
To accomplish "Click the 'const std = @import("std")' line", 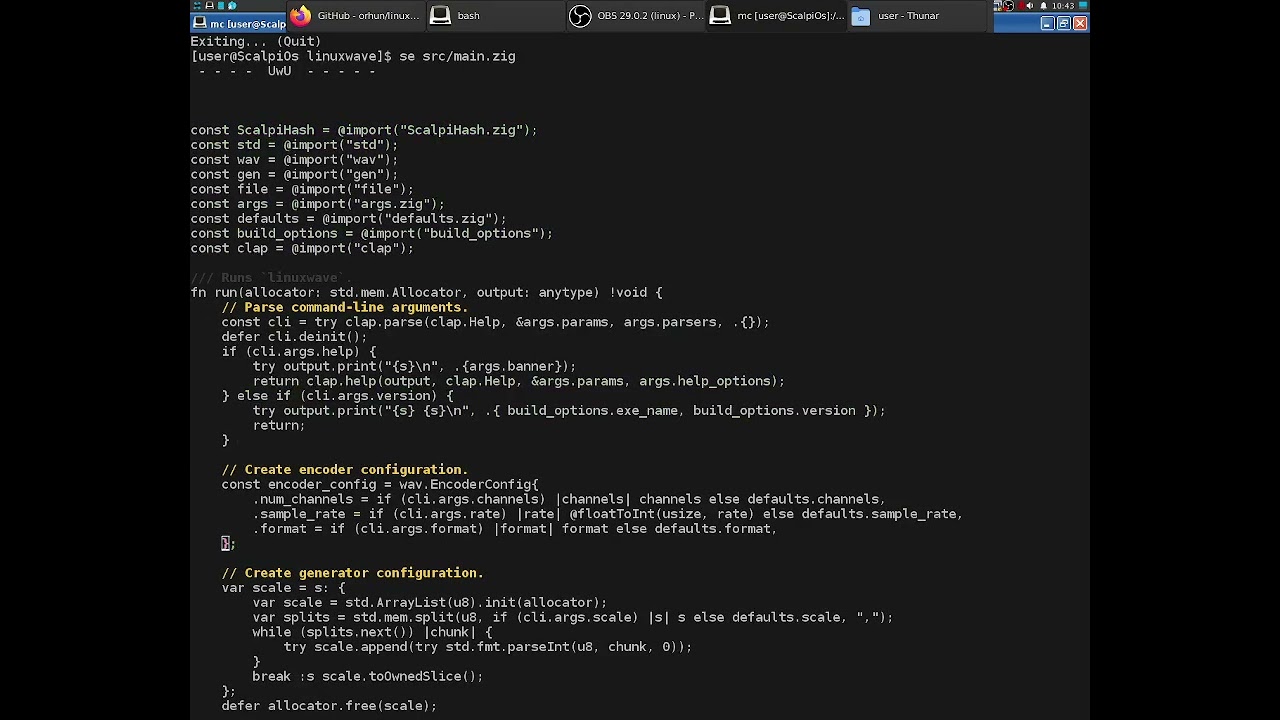I will tap(294, 145).
